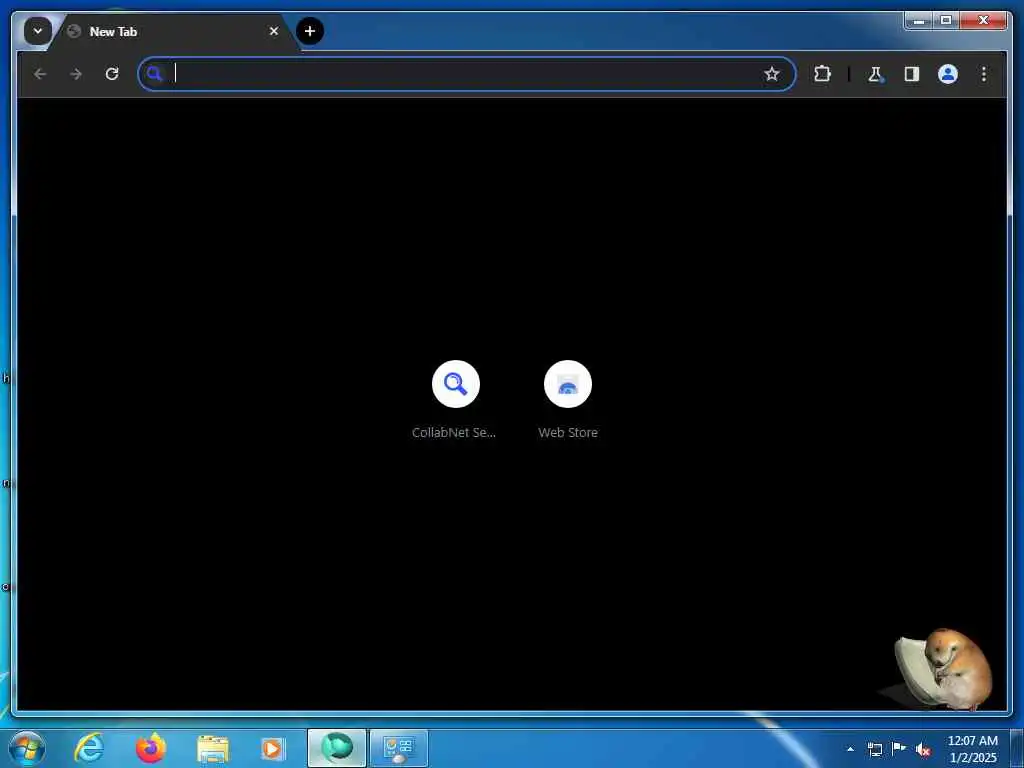Open a new tab with plus button

point(310,31)
